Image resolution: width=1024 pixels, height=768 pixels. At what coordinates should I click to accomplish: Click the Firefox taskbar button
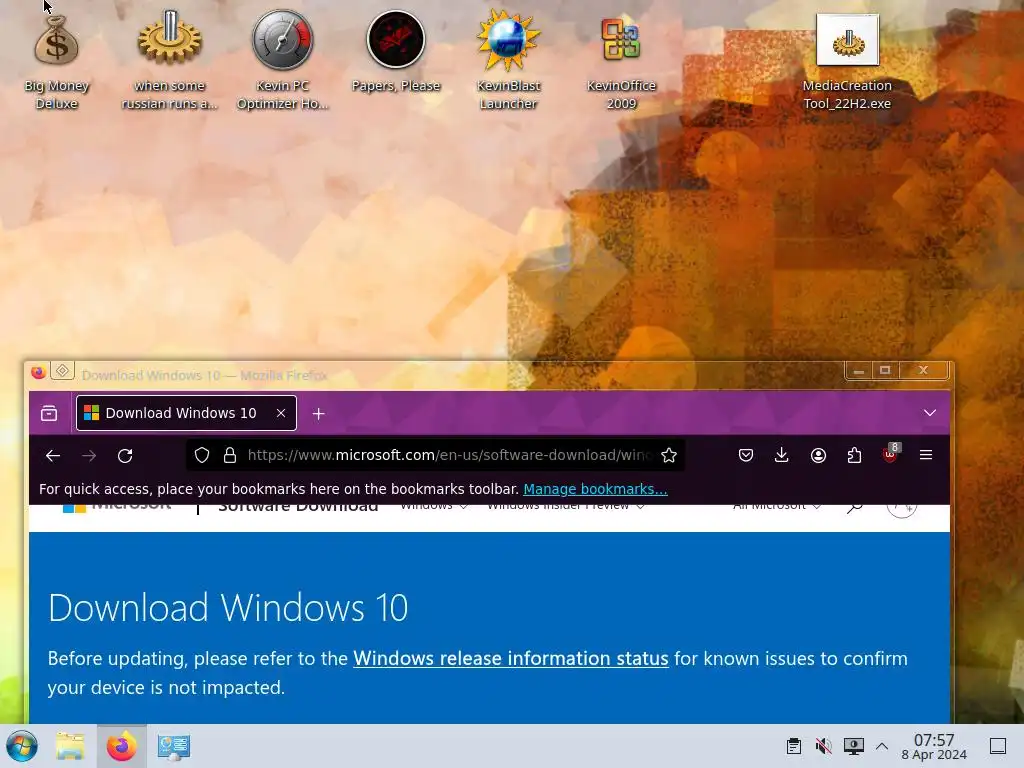(121, 746)
